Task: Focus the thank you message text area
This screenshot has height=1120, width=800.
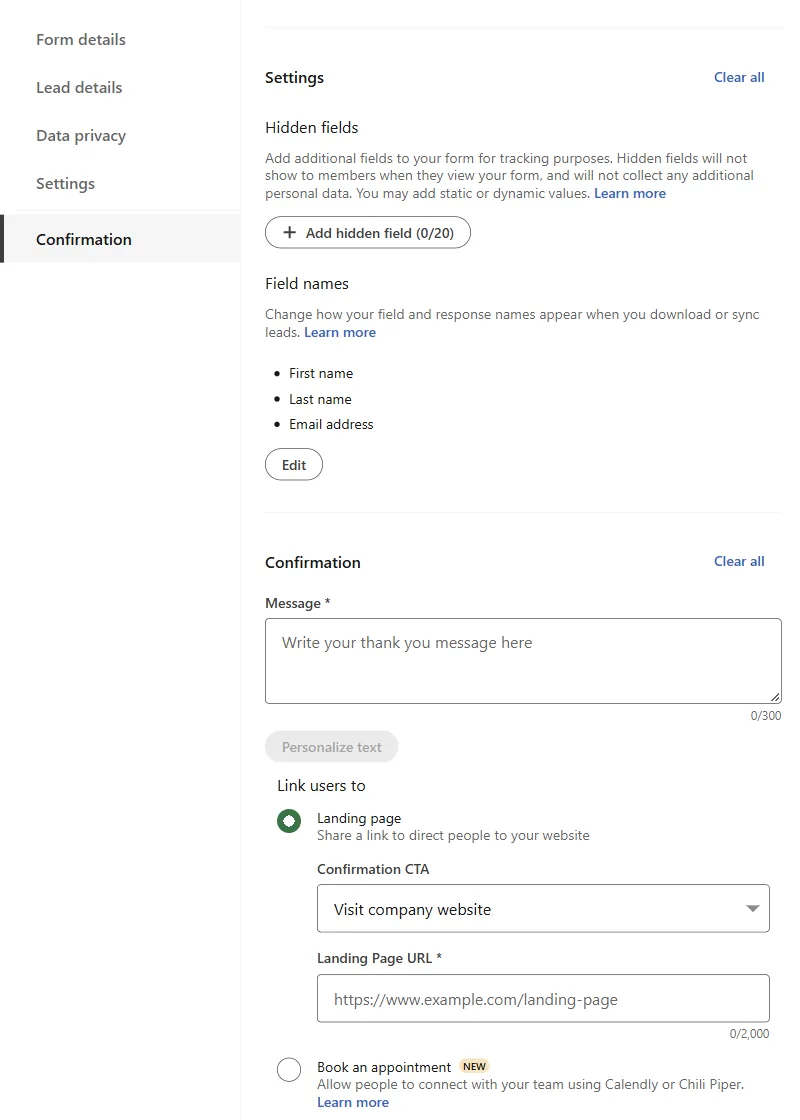Action: click(523, 661)
